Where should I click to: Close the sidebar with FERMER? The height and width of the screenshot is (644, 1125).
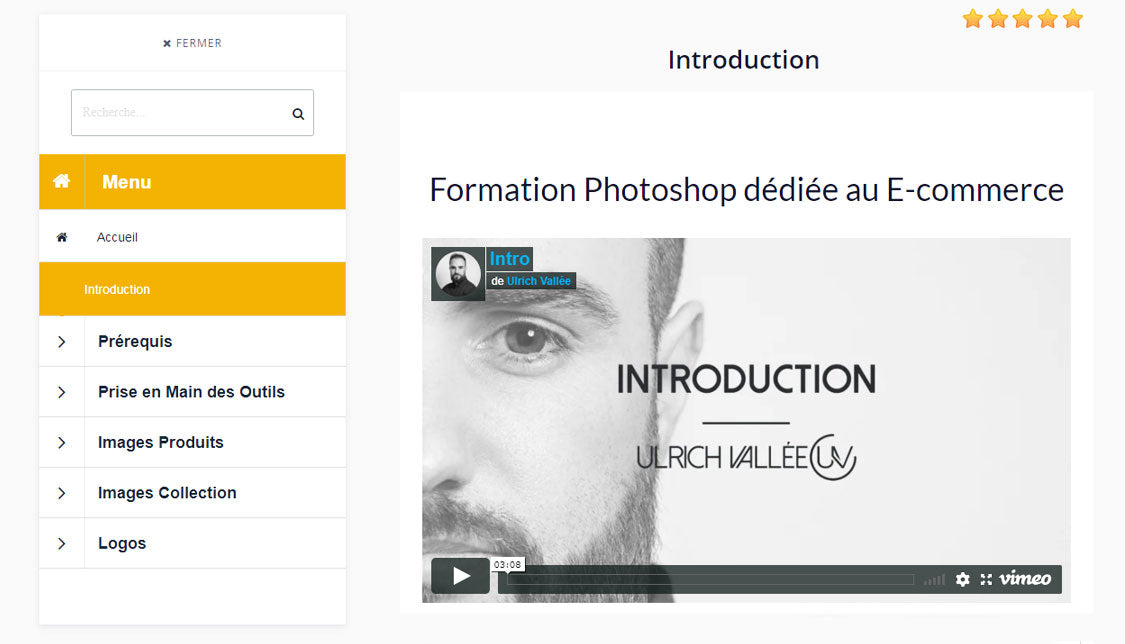pos(192,43)
